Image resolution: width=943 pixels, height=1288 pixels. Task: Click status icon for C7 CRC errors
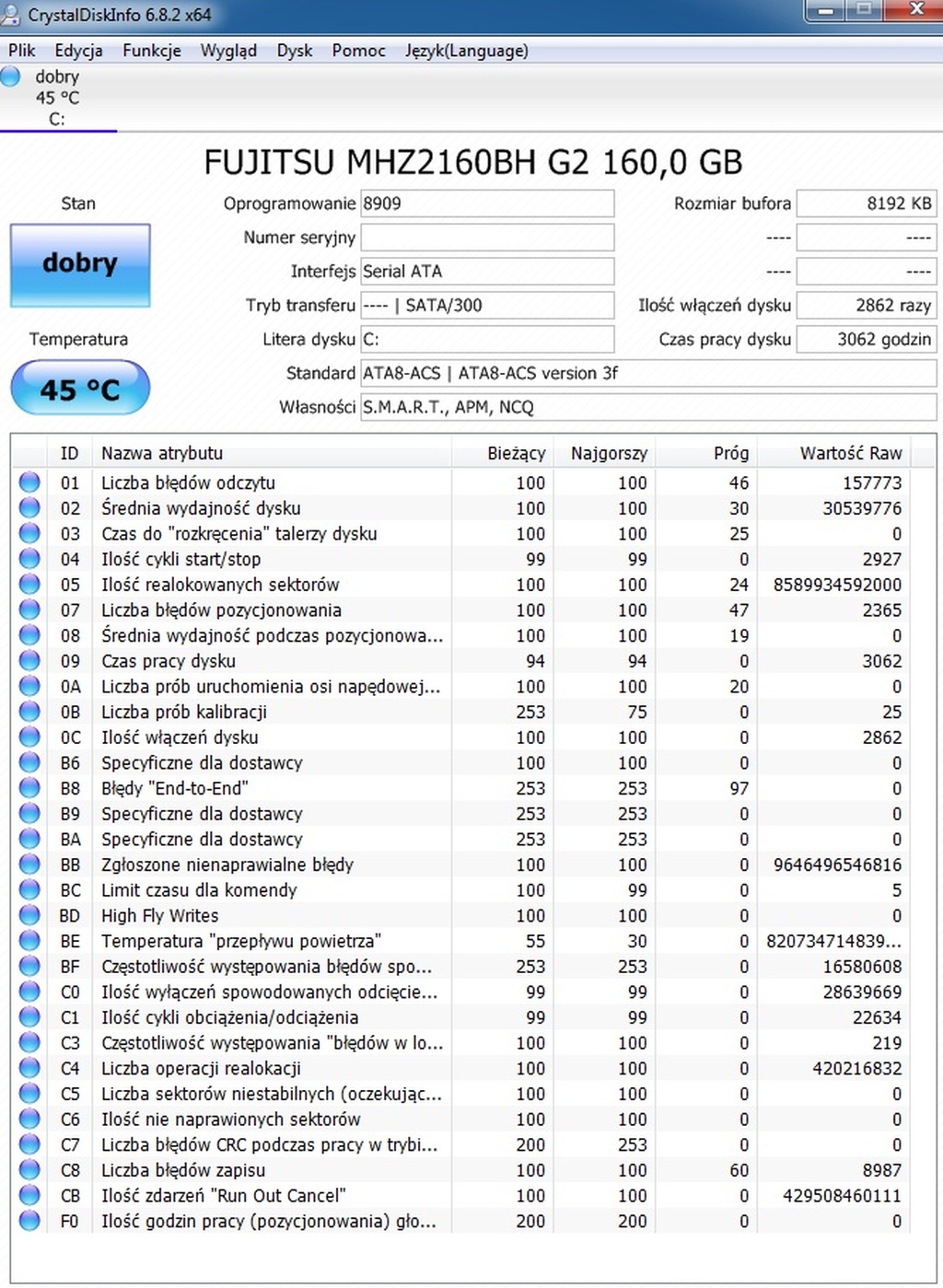(x=29, y=1144)
